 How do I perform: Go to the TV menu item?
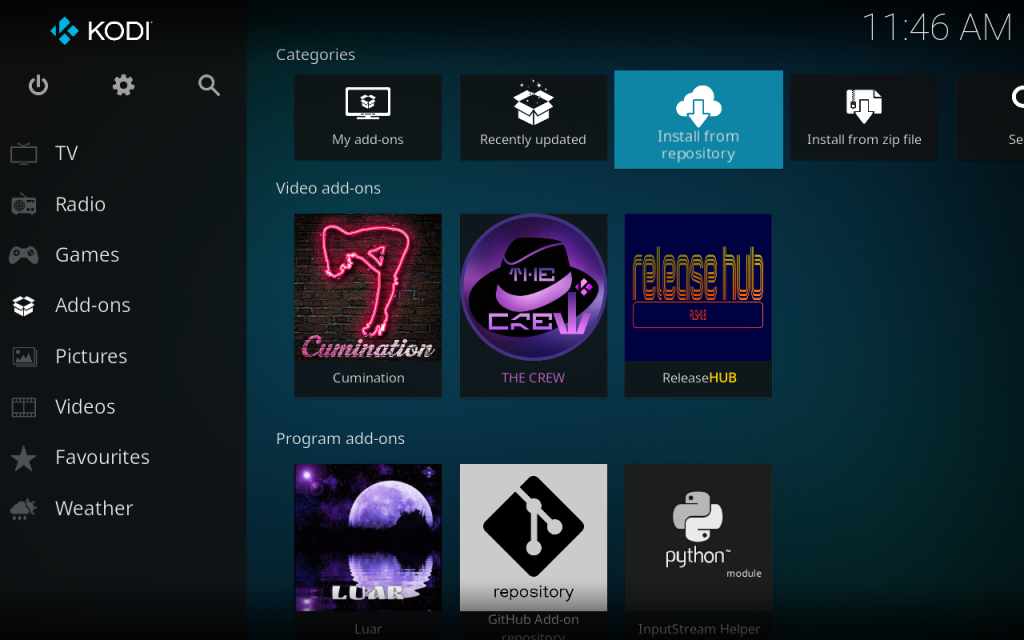66,153
